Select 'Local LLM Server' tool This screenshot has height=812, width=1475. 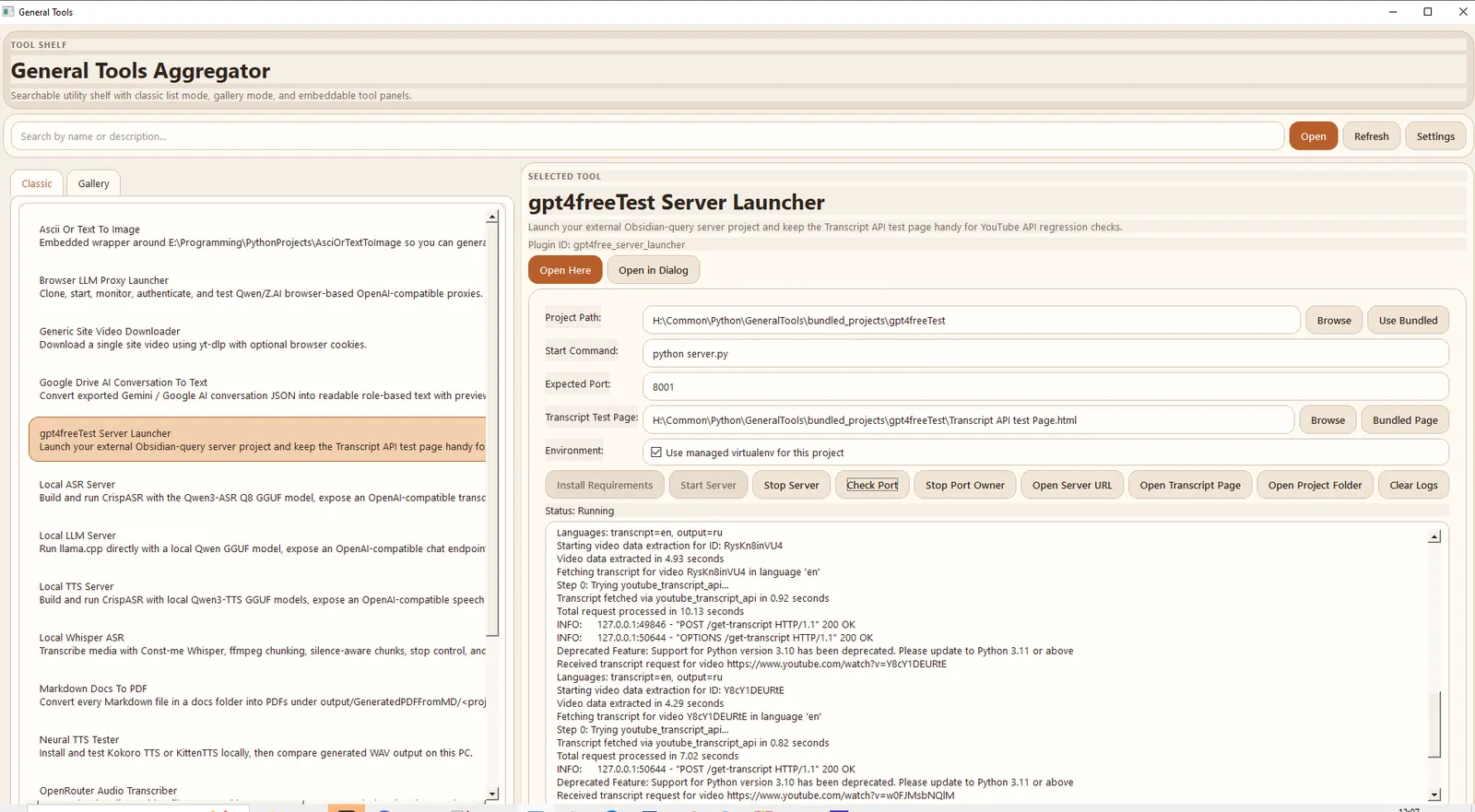point(257,542)
